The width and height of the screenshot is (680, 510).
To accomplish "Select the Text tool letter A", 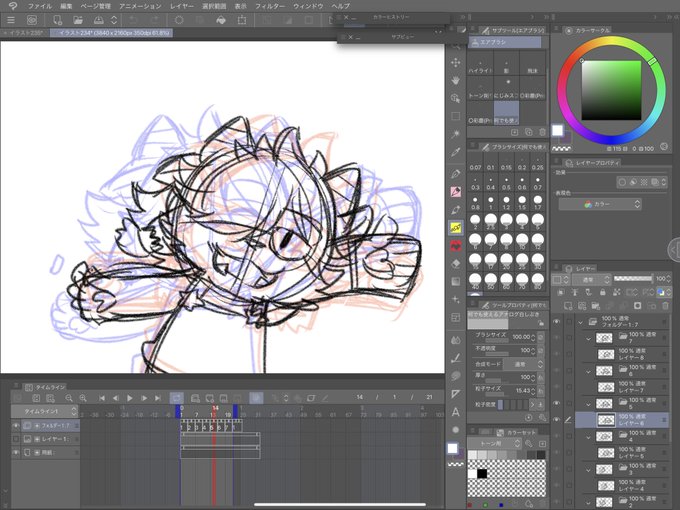I will [455, 412].
